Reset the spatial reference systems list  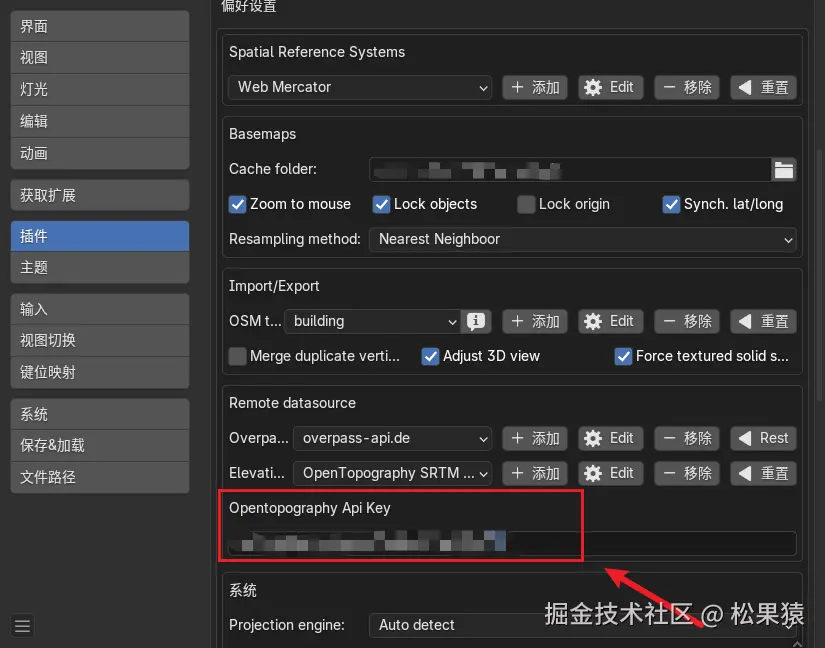click(x=763, y=87)
